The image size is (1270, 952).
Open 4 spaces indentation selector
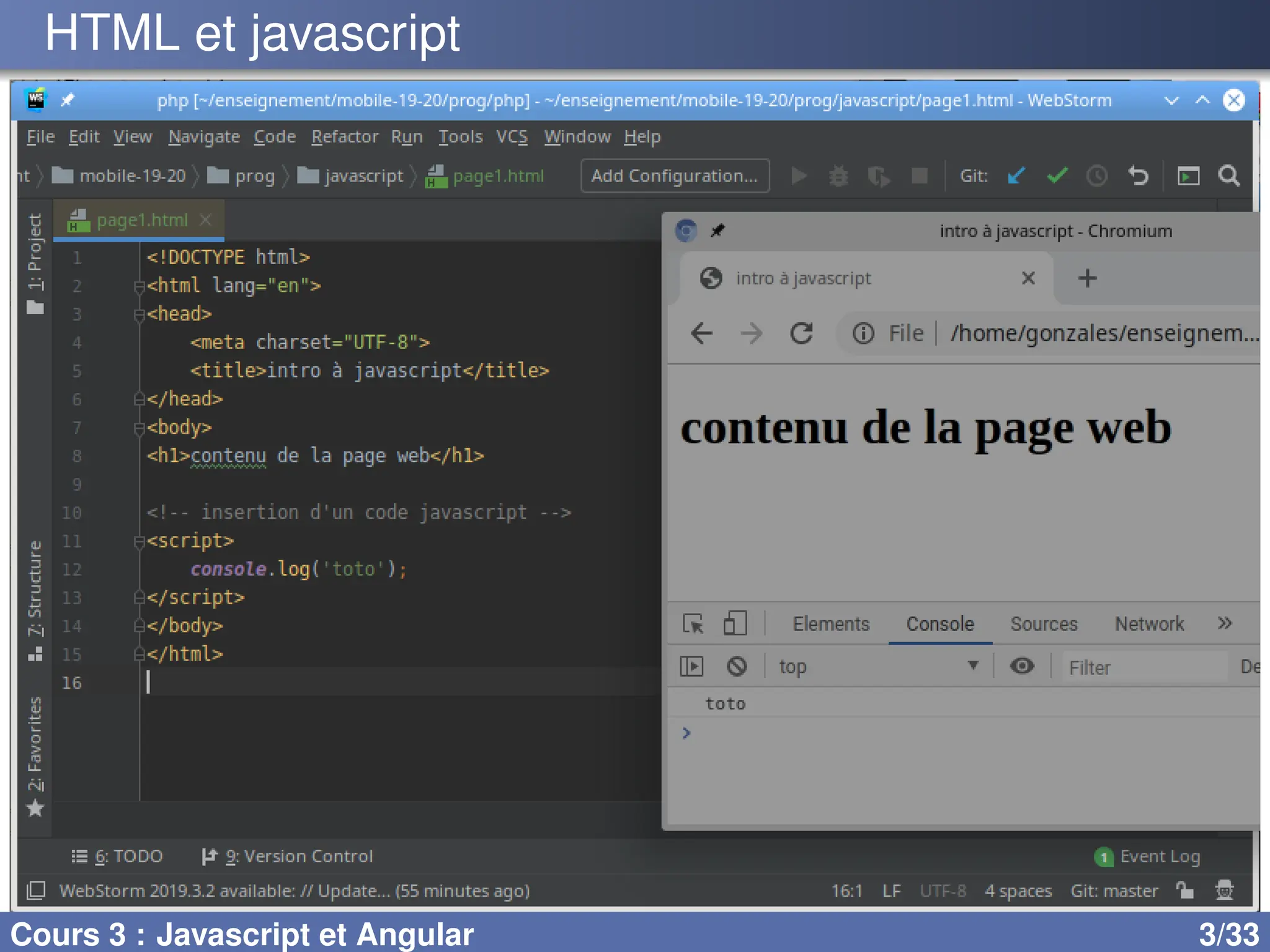pyautogui.click(x=1018, y=891)
